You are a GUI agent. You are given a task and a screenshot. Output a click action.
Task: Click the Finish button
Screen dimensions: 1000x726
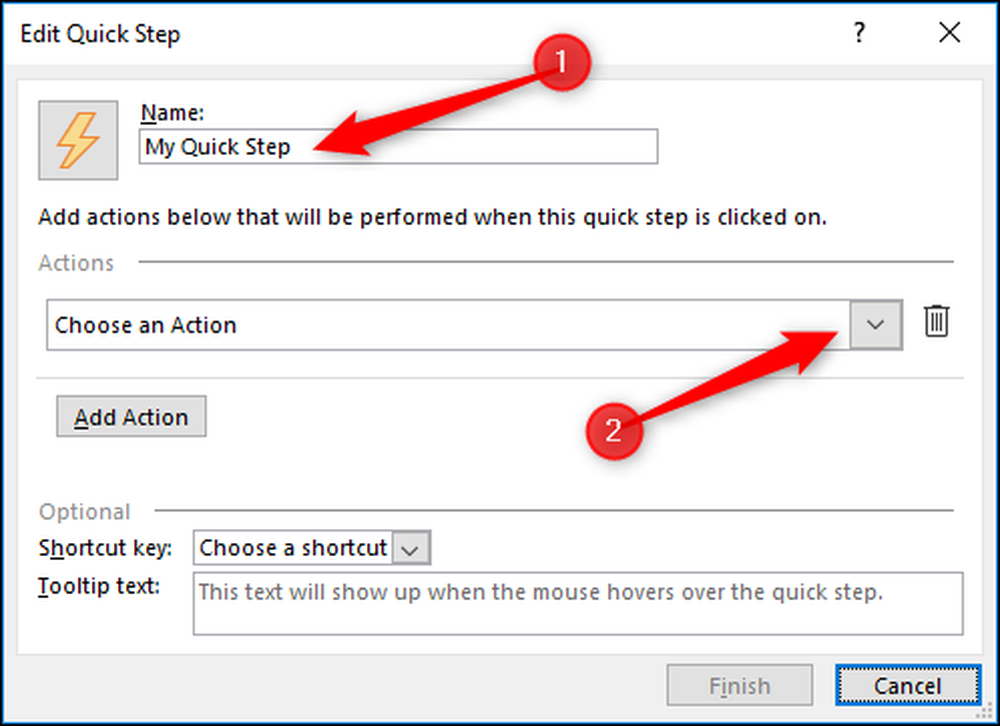tap(739, 686)
